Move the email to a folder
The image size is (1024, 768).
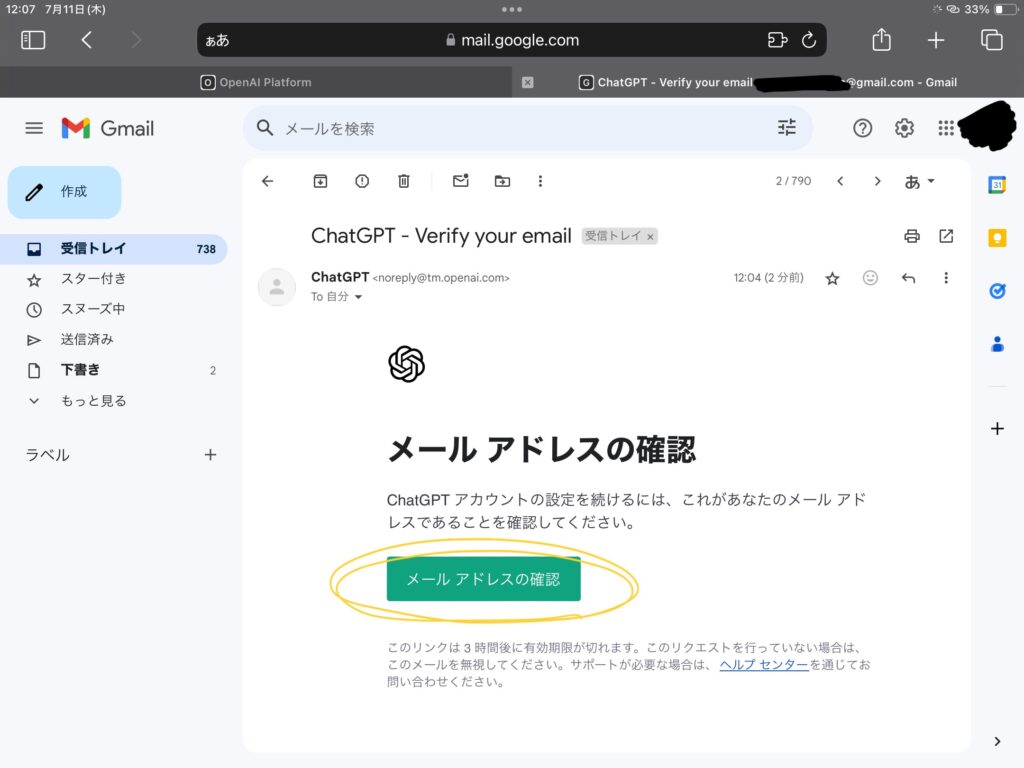pyautogui.click(x=502, y=181)
